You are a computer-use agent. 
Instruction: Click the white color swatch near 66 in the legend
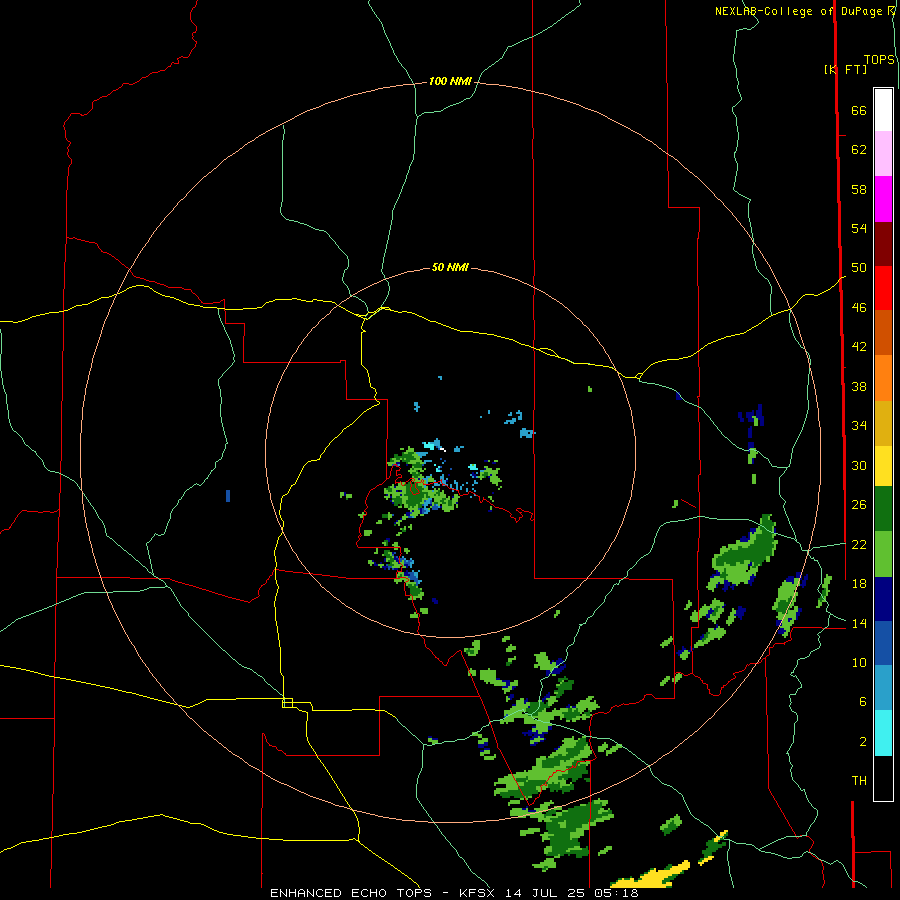[x=883, y=110]
